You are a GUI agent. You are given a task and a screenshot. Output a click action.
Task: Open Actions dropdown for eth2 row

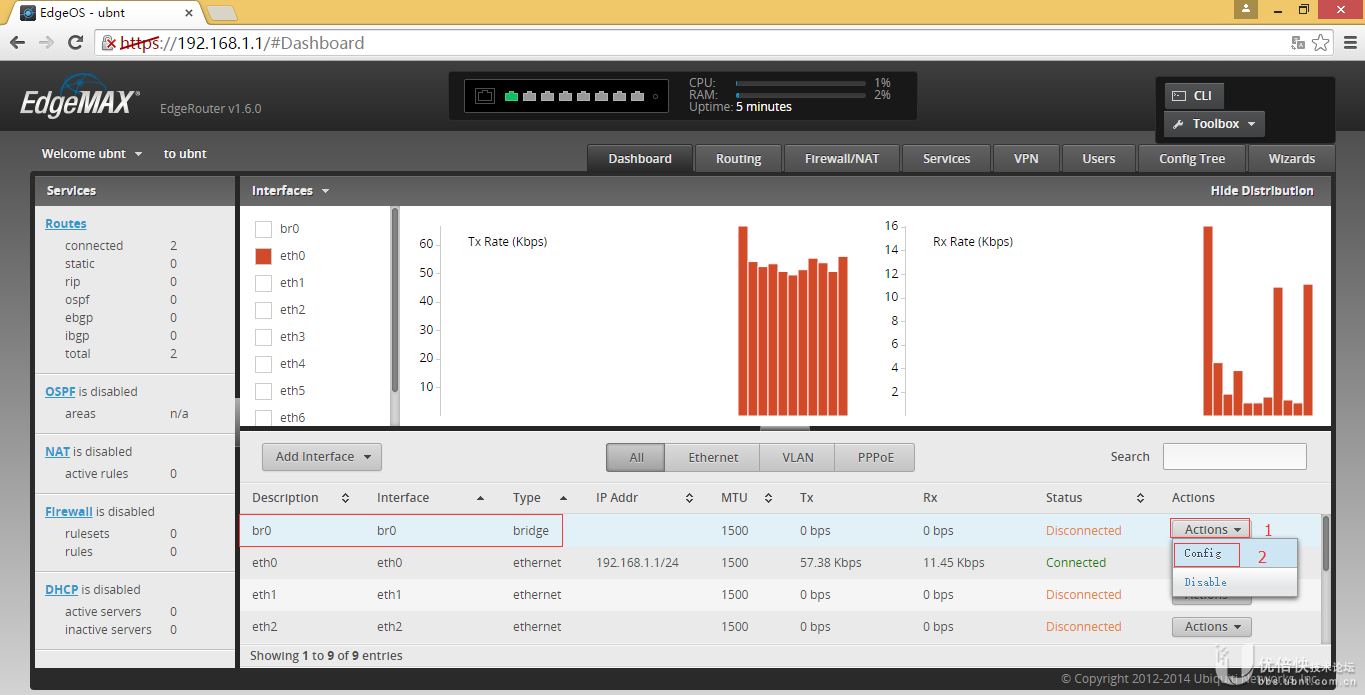tap(1211, 627)
